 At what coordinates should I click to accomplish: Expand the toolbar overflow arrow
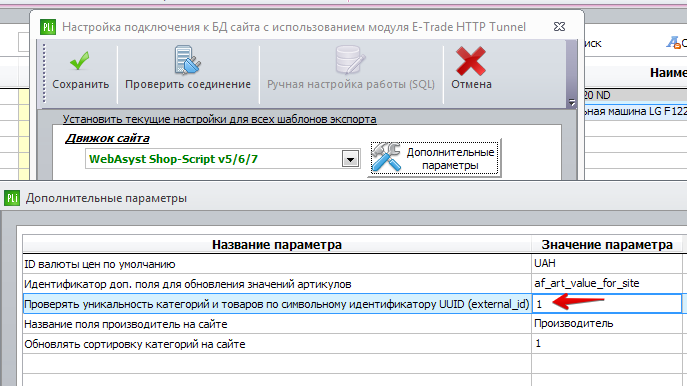click(571, 102)
